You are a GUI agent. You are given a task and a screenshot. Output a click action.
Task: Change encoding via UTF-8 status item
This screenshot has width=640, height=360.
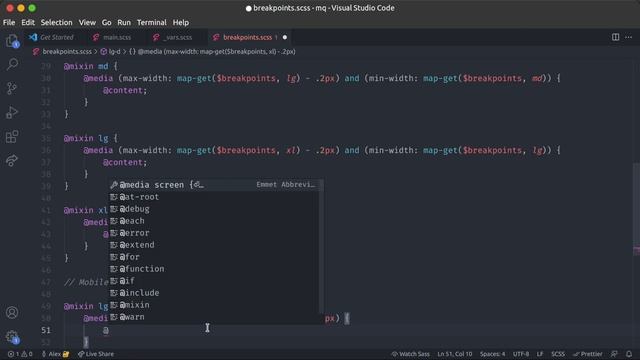[521, 354]
